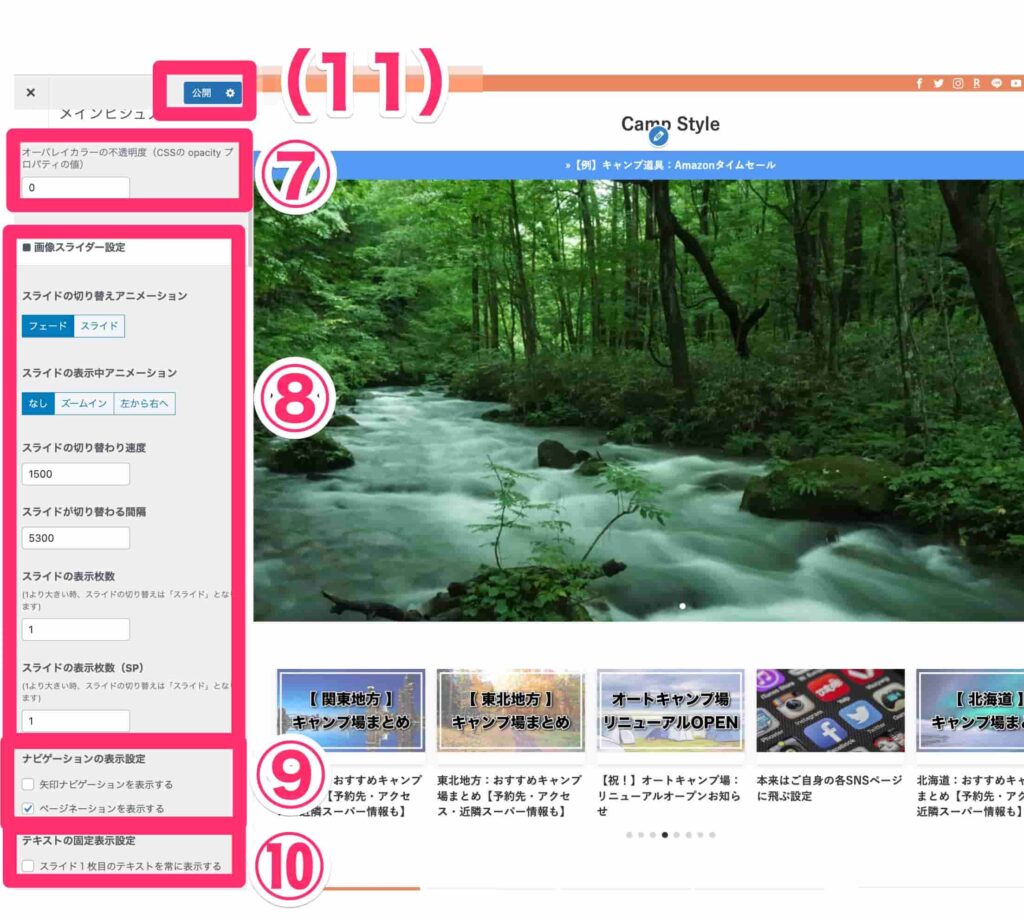Toggle ページネーションを表示する checkbox
This screenshot has width=1024, height=922.
28,808
